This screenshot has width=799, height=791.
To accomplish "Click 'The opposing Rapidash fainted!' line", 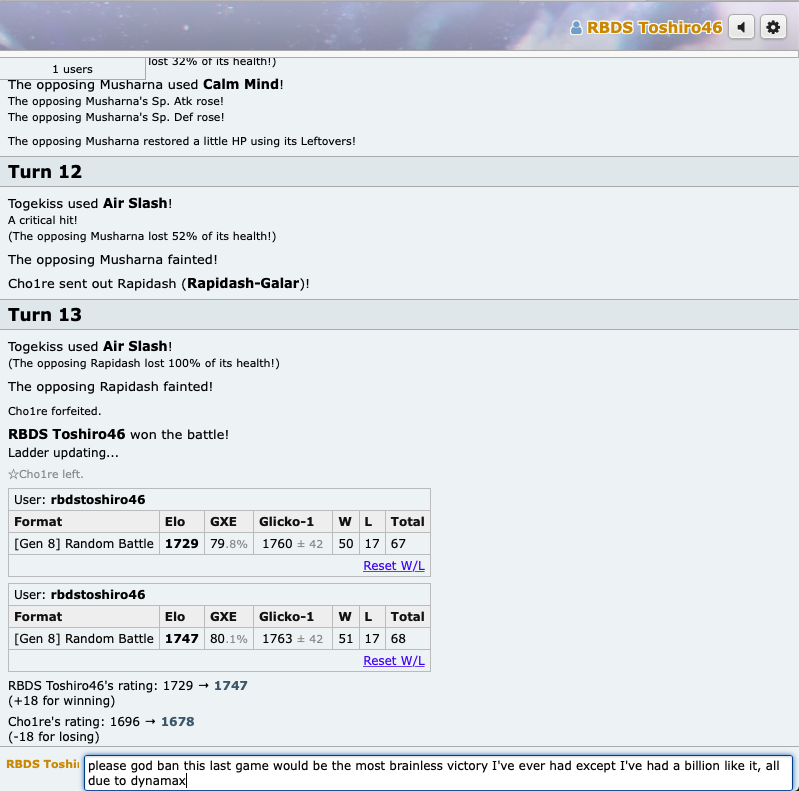I will pyautogui.click(x=110, y=386).
